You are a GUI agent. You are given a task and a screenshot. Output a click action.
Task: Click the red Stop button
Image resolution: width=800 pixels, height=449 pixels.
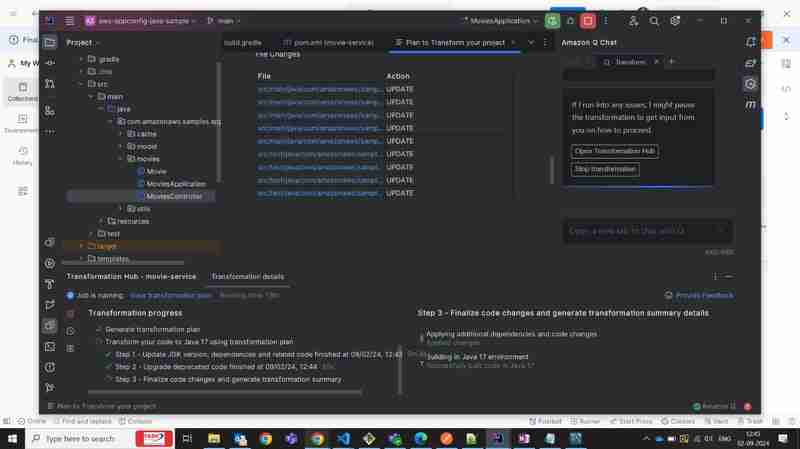pyautogui.click(x=588, y=21)
